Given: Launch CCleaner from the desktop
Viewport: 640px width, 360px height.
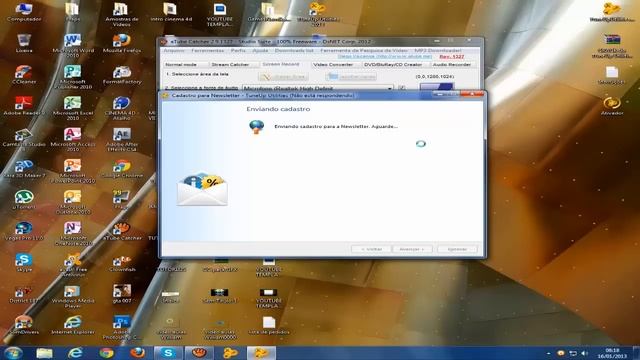Looking at the screenshot, I should coord(24,74).
